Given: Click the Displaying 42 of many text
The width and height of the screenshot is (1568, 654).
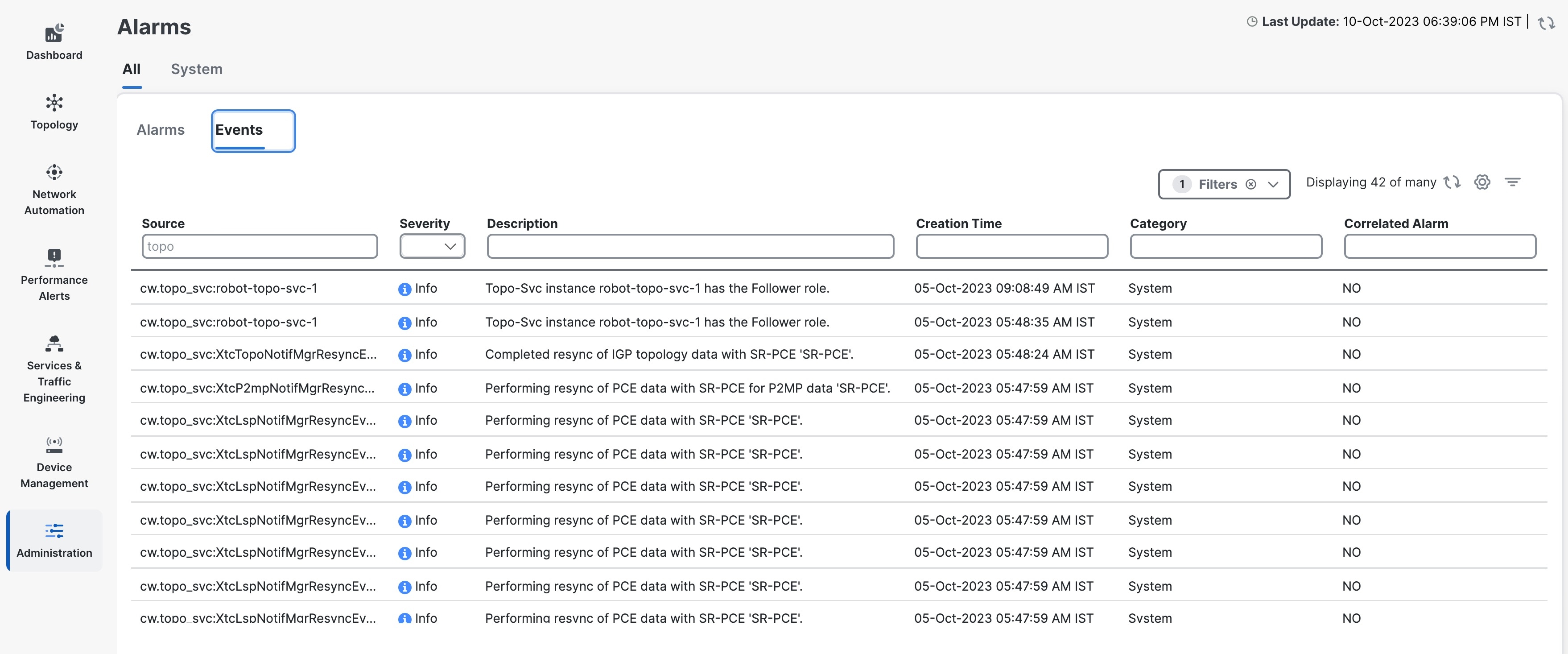Looking at the screenshot, I should 1371,182.
